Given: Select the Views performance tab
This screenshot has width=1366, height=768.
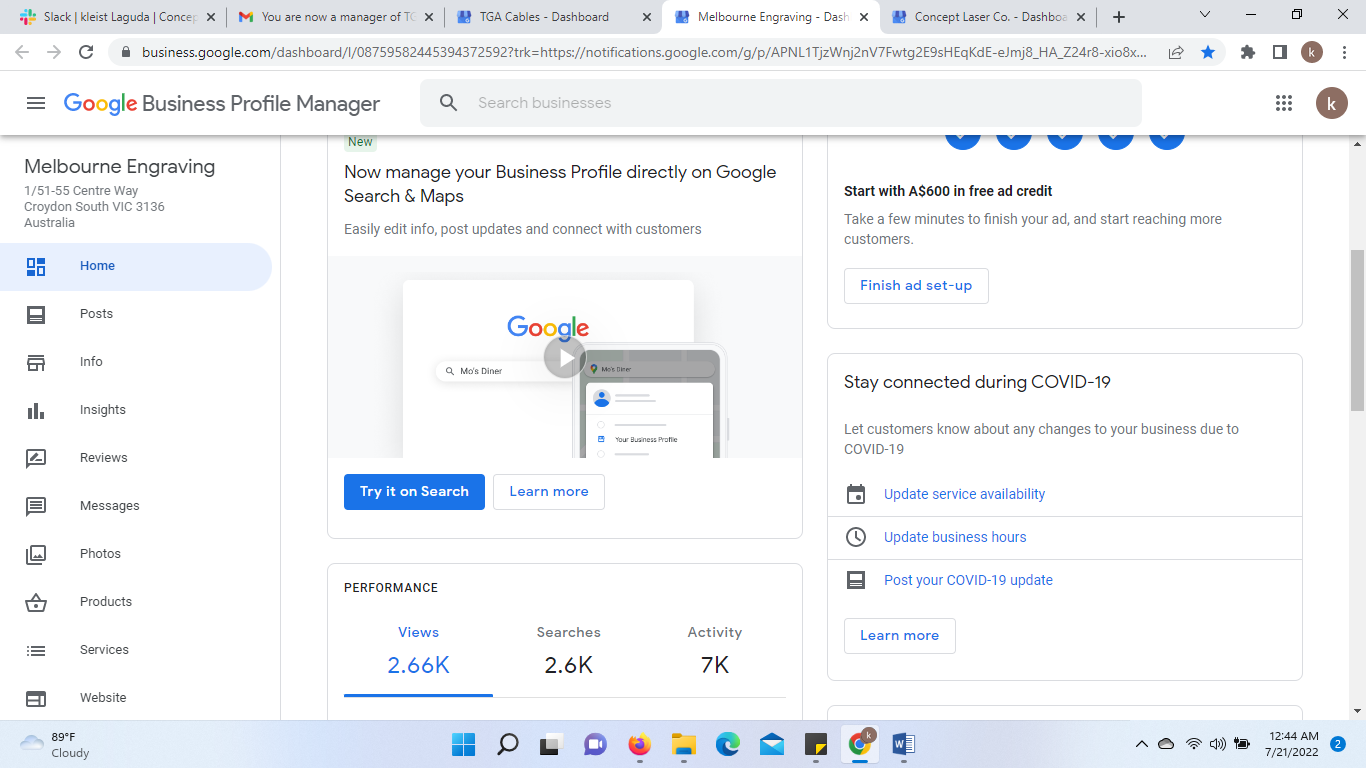Looking at the screenshot, I should (x=418, y=651).
